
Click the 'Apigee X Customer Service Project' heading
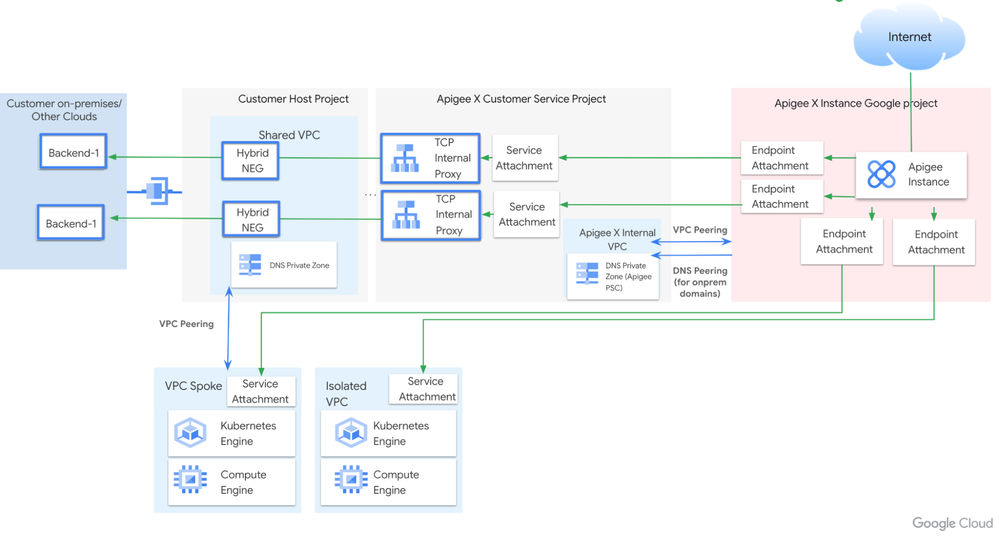(x=521, y=99)
